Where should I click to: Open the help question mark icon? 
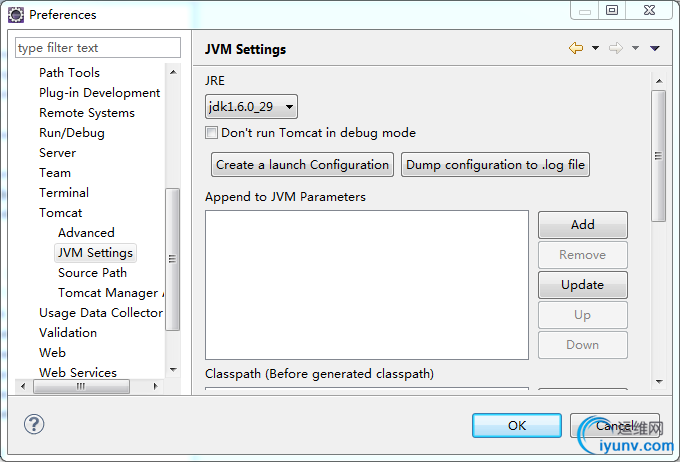tap(34, 424)
